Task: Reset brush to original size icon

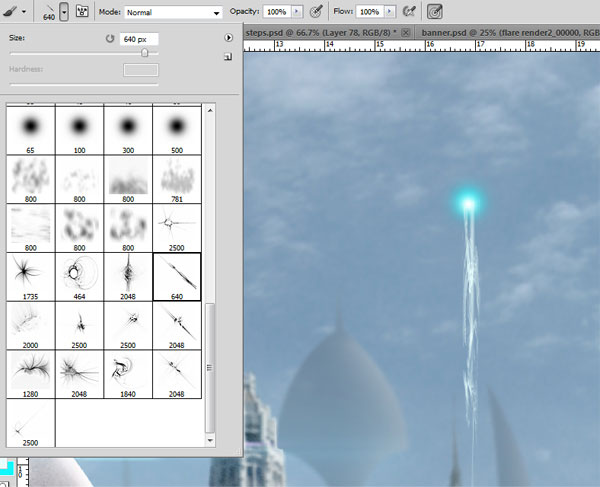Action: pos(110,39)
